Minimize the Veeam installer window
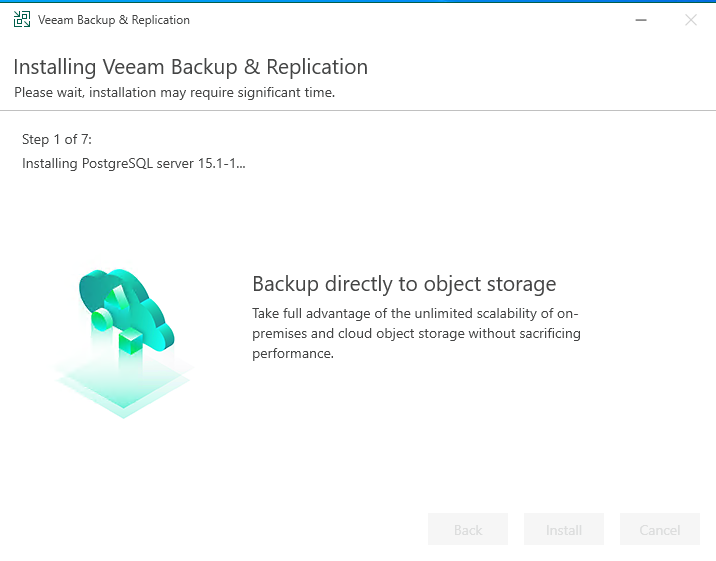Viewport: 716px width, 561px height. 639,20
